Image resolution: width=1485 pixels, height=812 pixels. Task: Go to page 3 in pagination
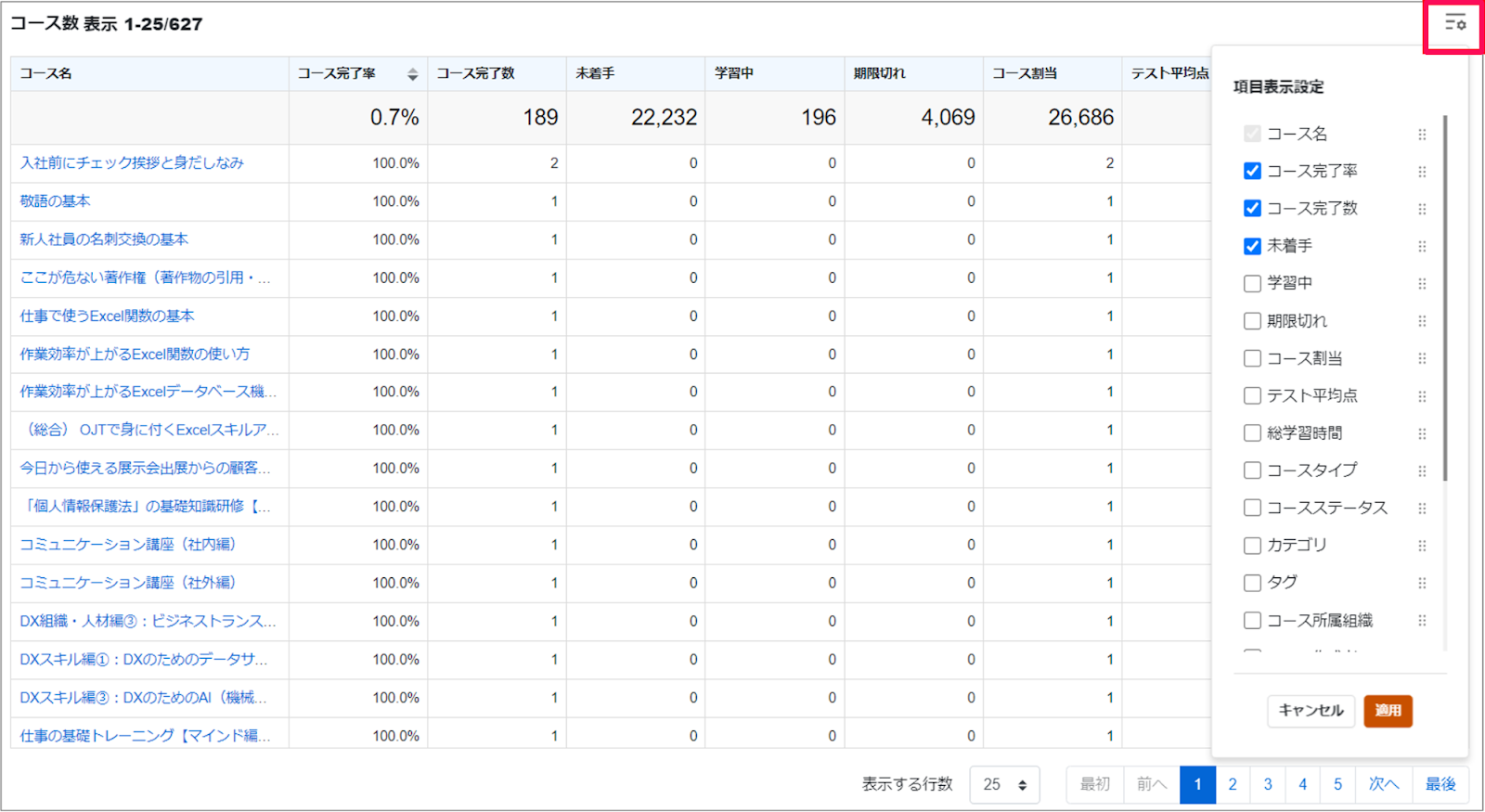(x=1268, y=785)
